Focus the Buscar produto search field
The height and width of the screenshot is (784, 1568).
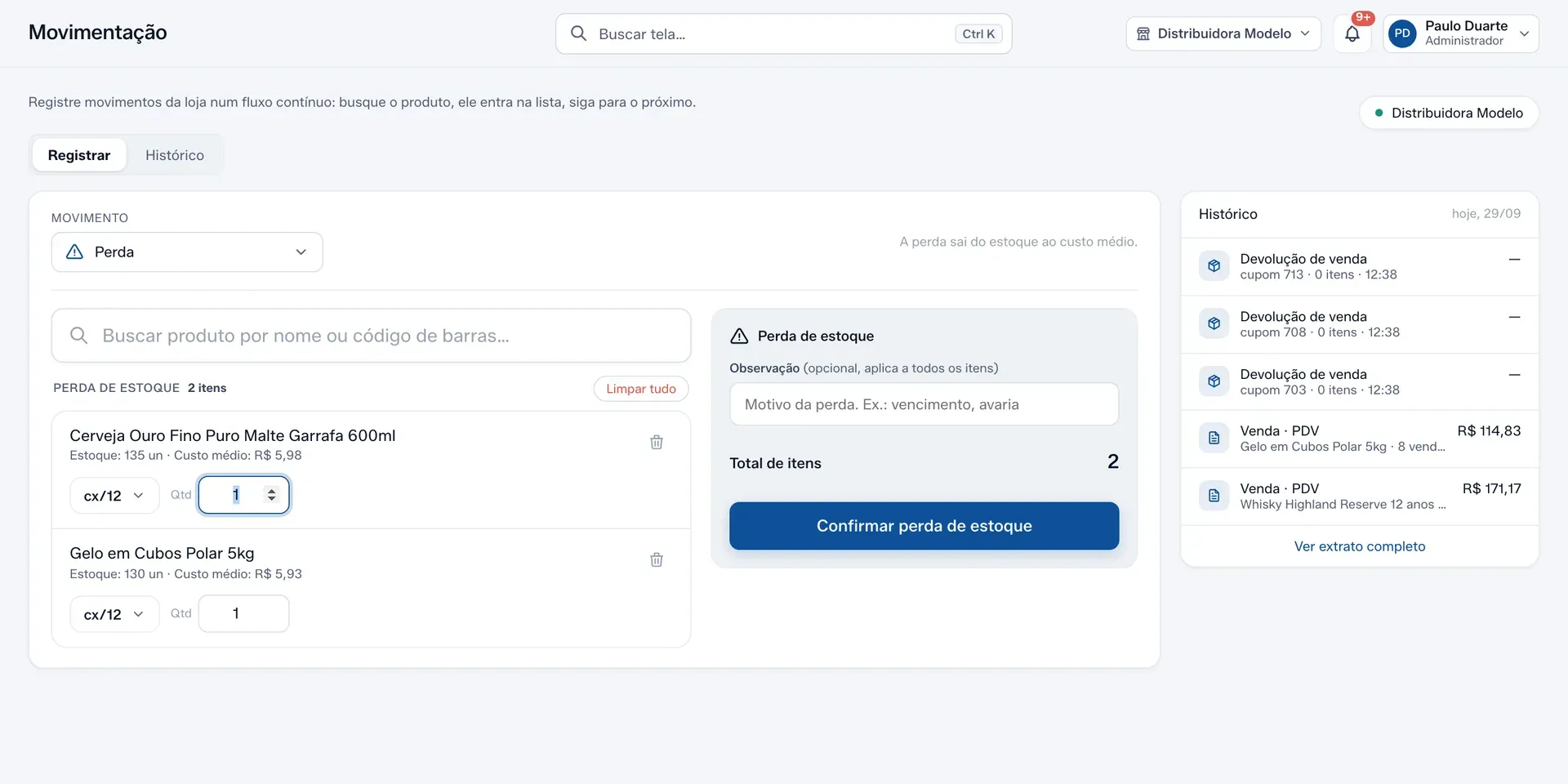pyautogui.click(x=371, y=336)
